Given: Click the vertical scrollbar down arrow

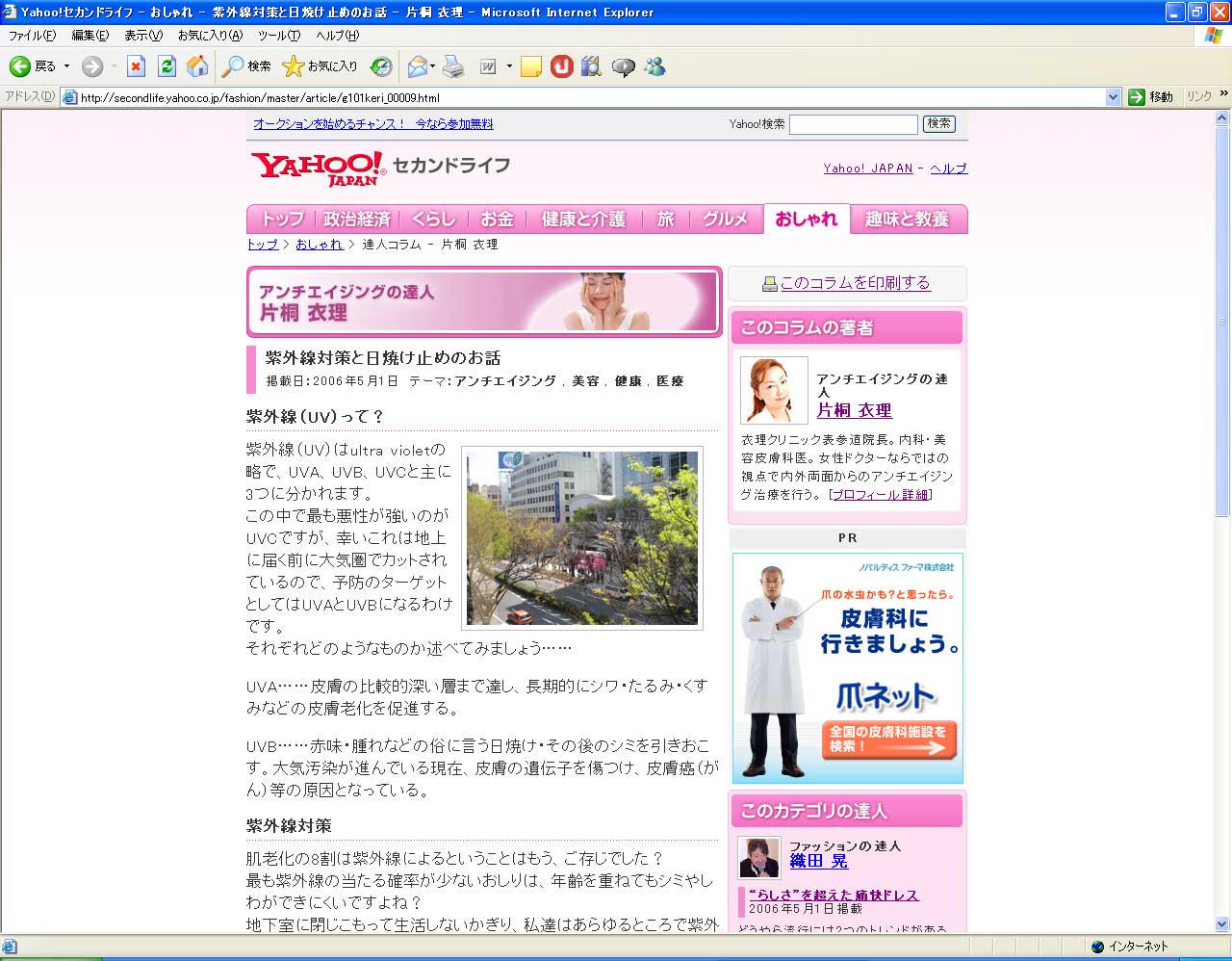Looking at the screenshot, I should point(1222,924).
